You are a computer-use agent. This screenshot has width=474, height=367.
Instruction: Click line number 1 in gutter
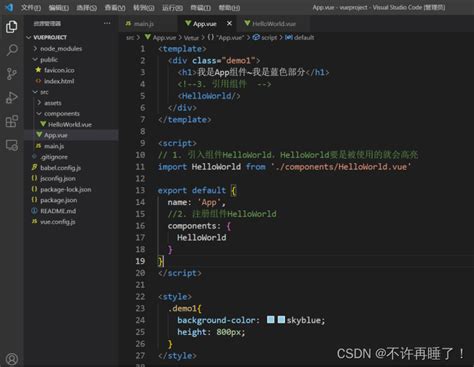pyautogui.click(x=143, y=49)
